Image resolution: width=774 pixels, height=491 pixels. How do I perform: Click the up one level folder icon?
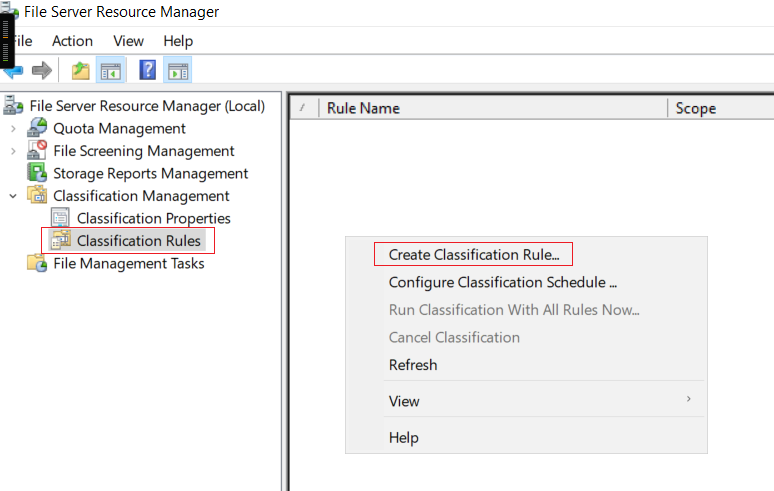(80, 71)
